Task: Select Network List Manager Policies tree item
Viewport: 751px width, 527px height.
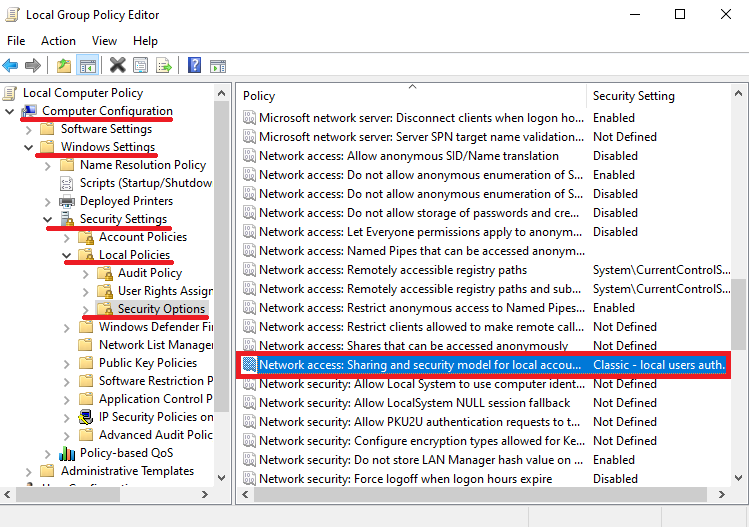Action: [x=156, y=345]
